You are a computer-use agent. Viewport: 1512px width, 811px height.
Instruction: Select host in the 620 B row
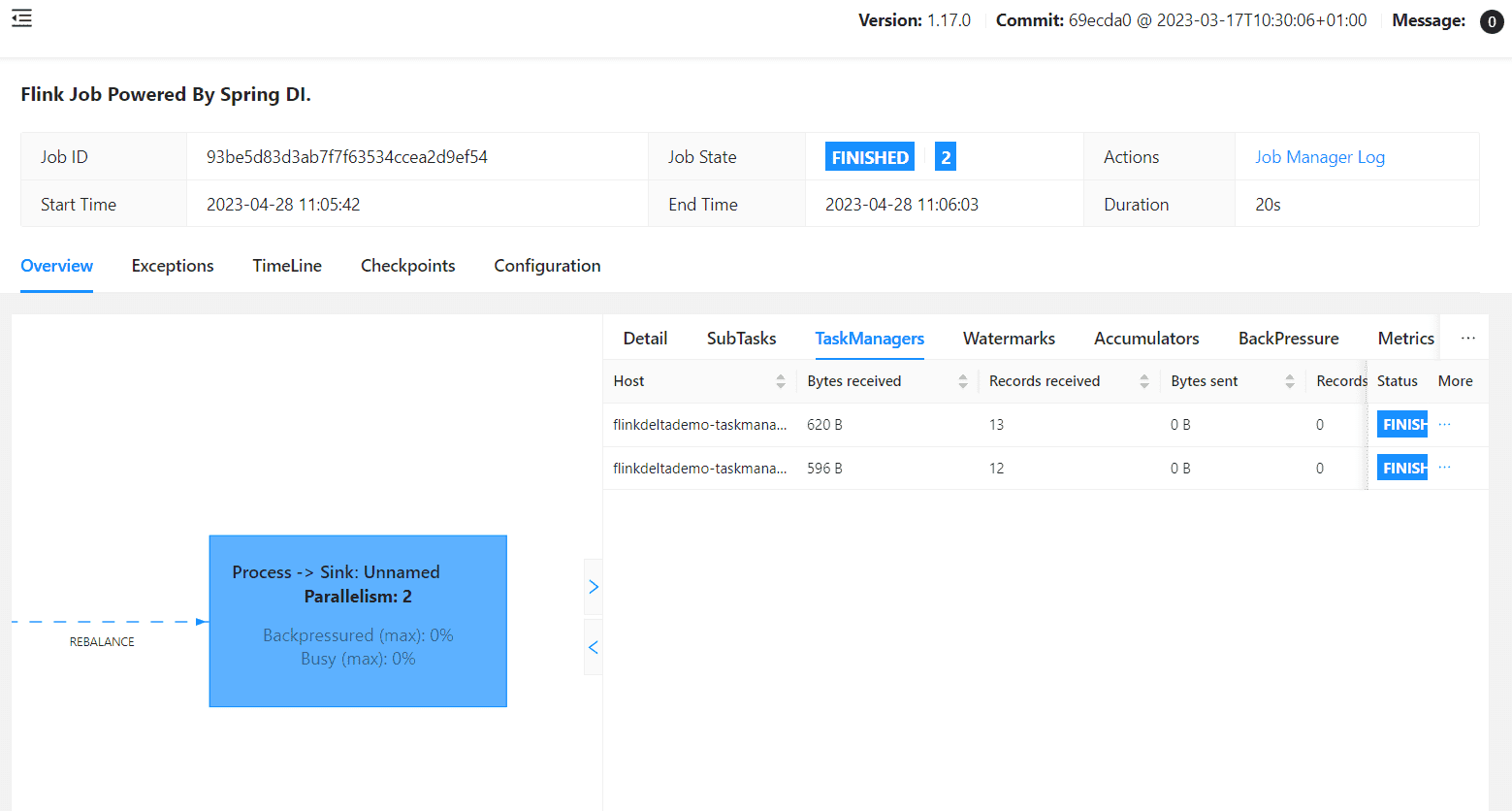700,425
